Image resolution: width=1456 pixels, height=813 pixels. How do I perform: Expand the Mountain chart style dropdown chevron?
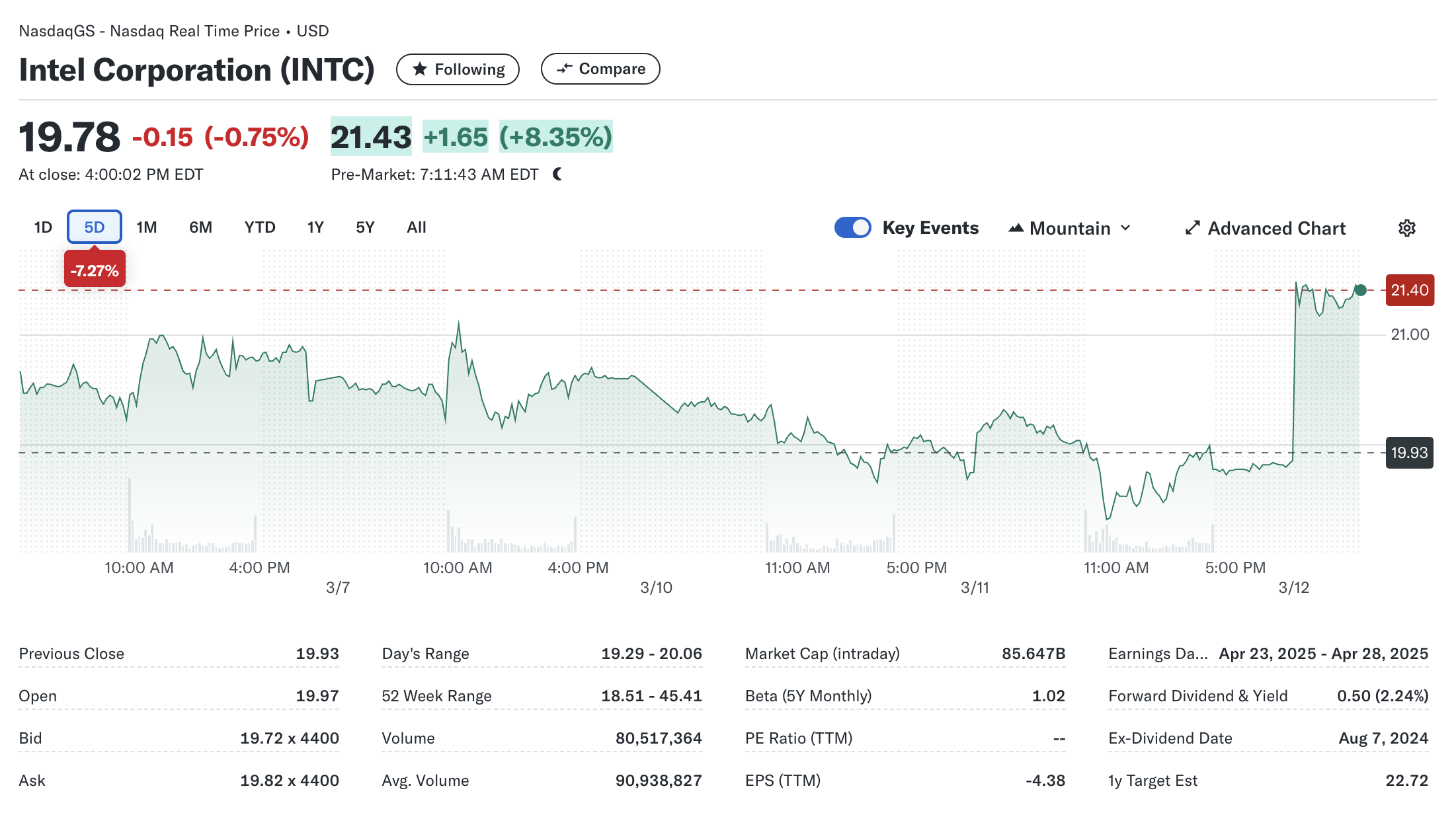click(x=1125, y=228)
